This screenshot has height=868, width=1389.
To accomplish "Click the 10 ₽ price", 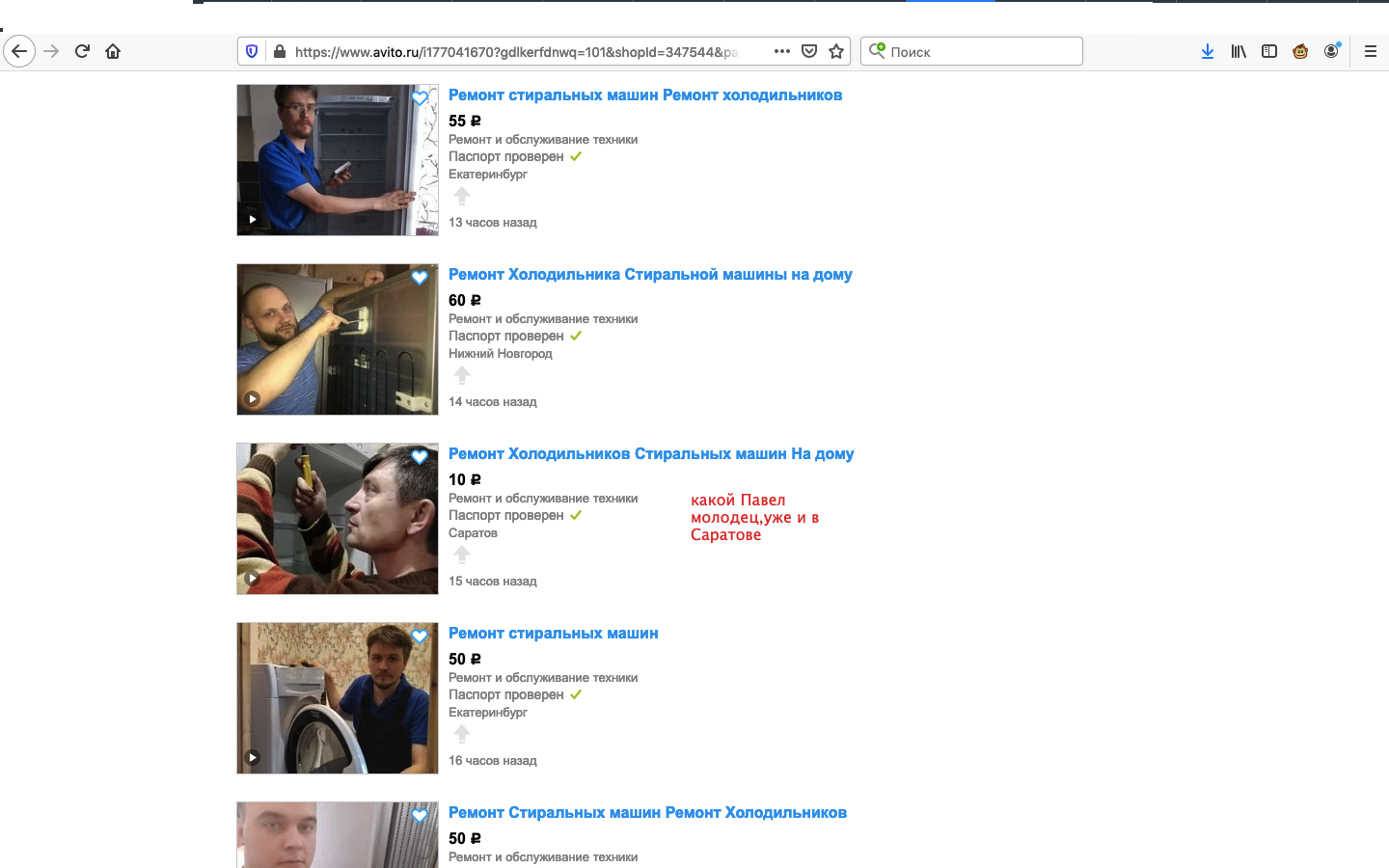I will point(465,479).
